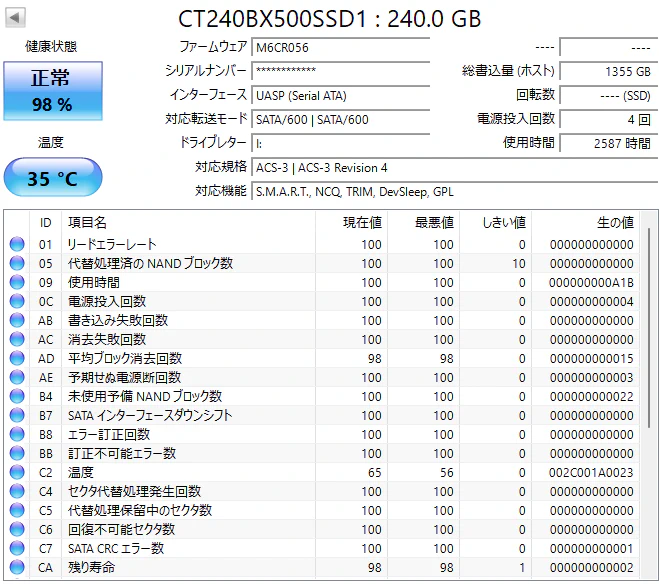Screen dimensions: 659x584
Task: Click the blue orb beside 消去失敗回数
Action: (x=17, y=339)
